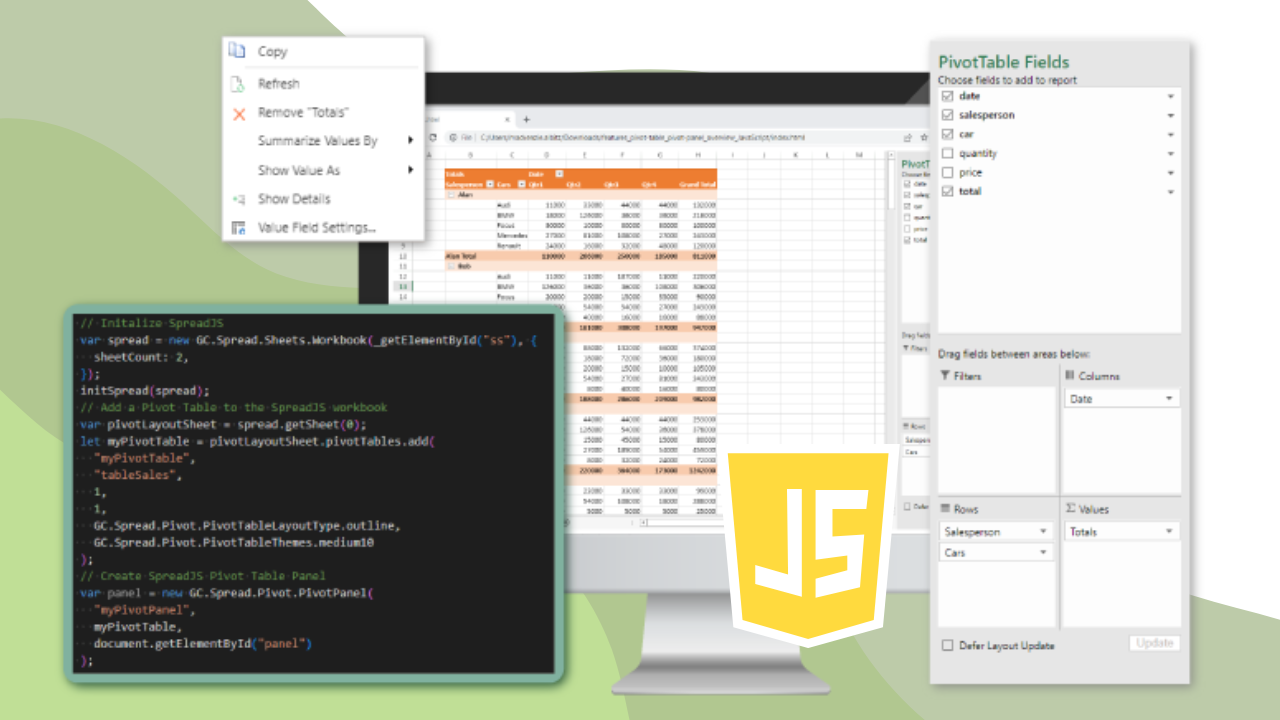This screenshot has height=720, width=1280.
Task: Open the Cars filter button in pivot table
Action: 522,184
